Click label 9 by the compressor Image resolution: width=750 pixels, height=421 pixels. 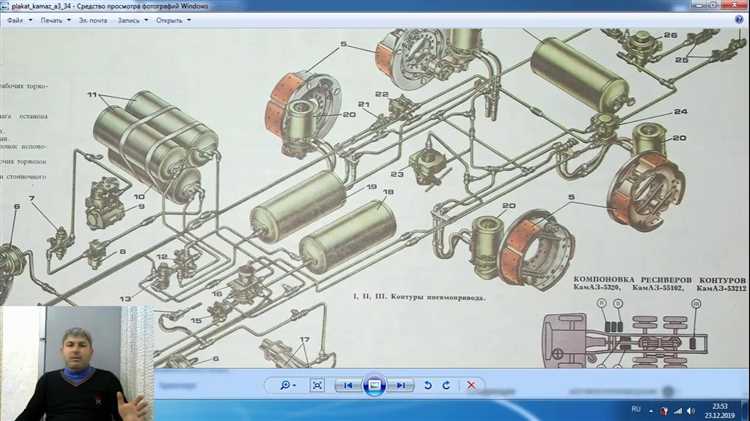coord(141,207)
